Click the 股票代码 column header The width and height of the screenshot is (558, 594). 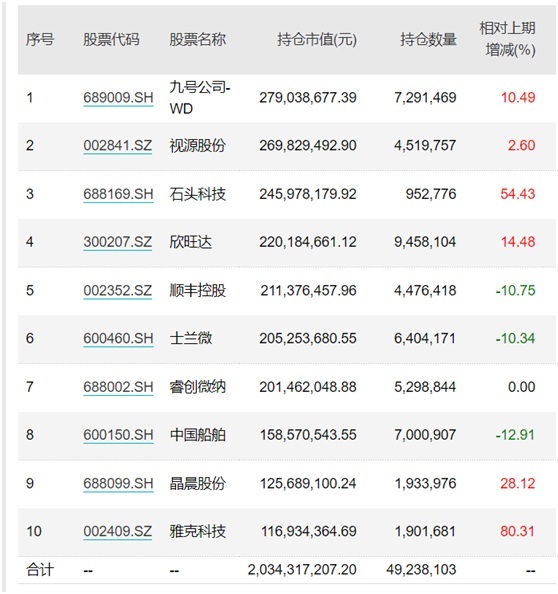coord(111,39)
